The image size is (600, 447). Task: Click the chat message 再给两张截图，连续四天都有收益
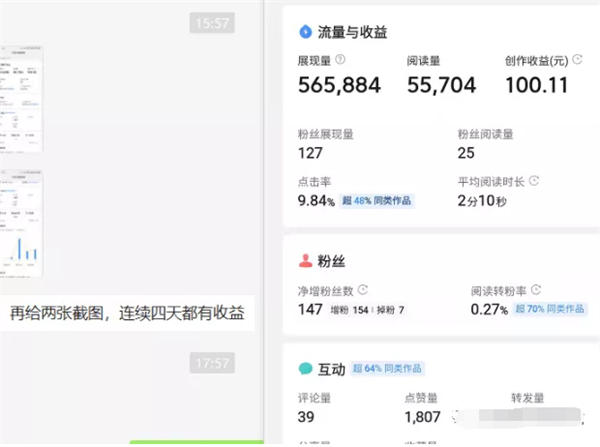pyautogui.click(x=127, y=313)
